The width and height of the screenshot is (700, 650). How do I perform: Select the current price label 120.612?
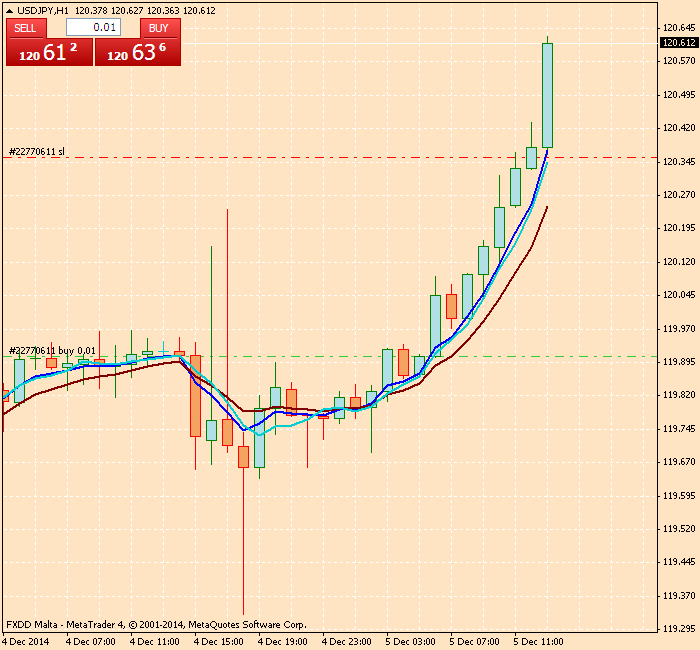(x=677, y=42)
